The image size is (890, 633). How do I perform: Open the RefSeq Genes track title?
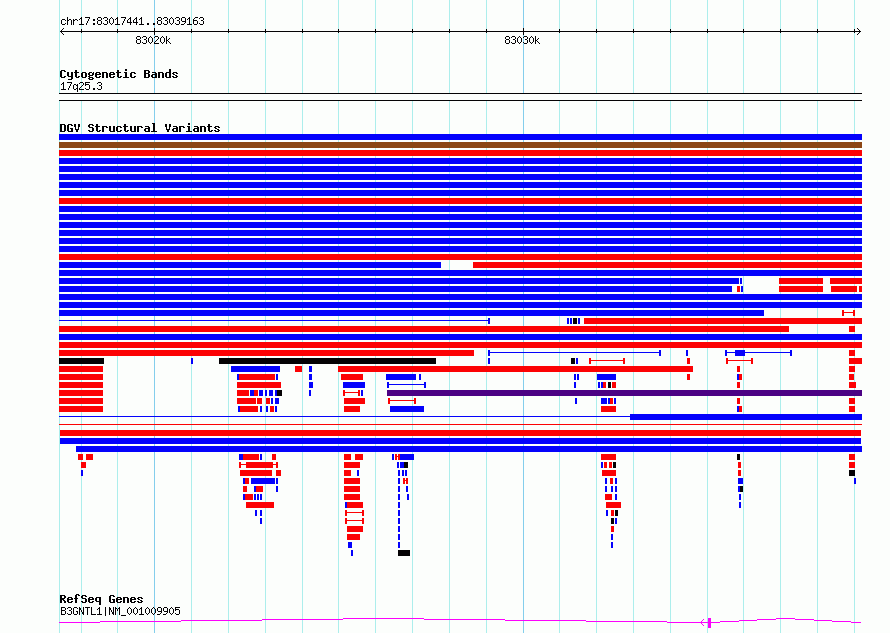point(101,599)
